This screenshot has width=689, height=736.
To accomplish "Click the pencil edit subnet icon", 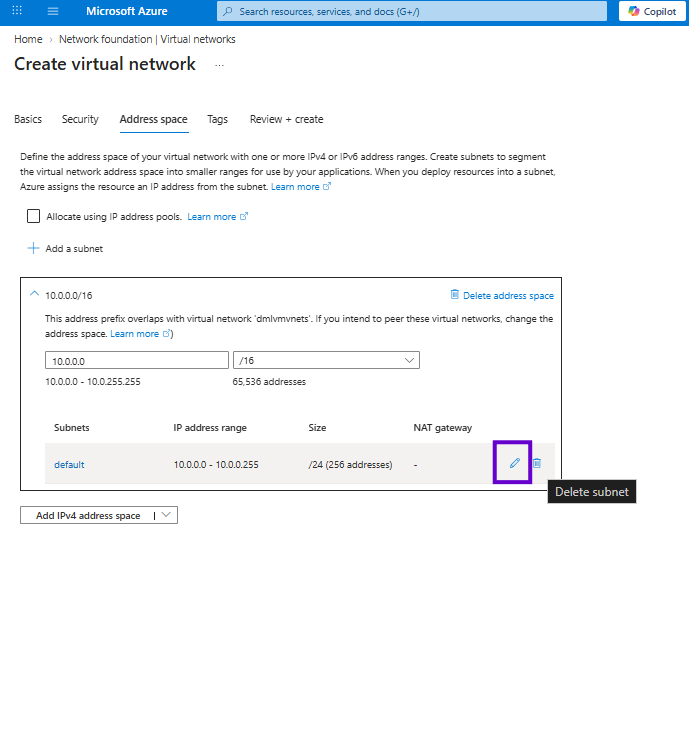I will [x=514, y=463].
